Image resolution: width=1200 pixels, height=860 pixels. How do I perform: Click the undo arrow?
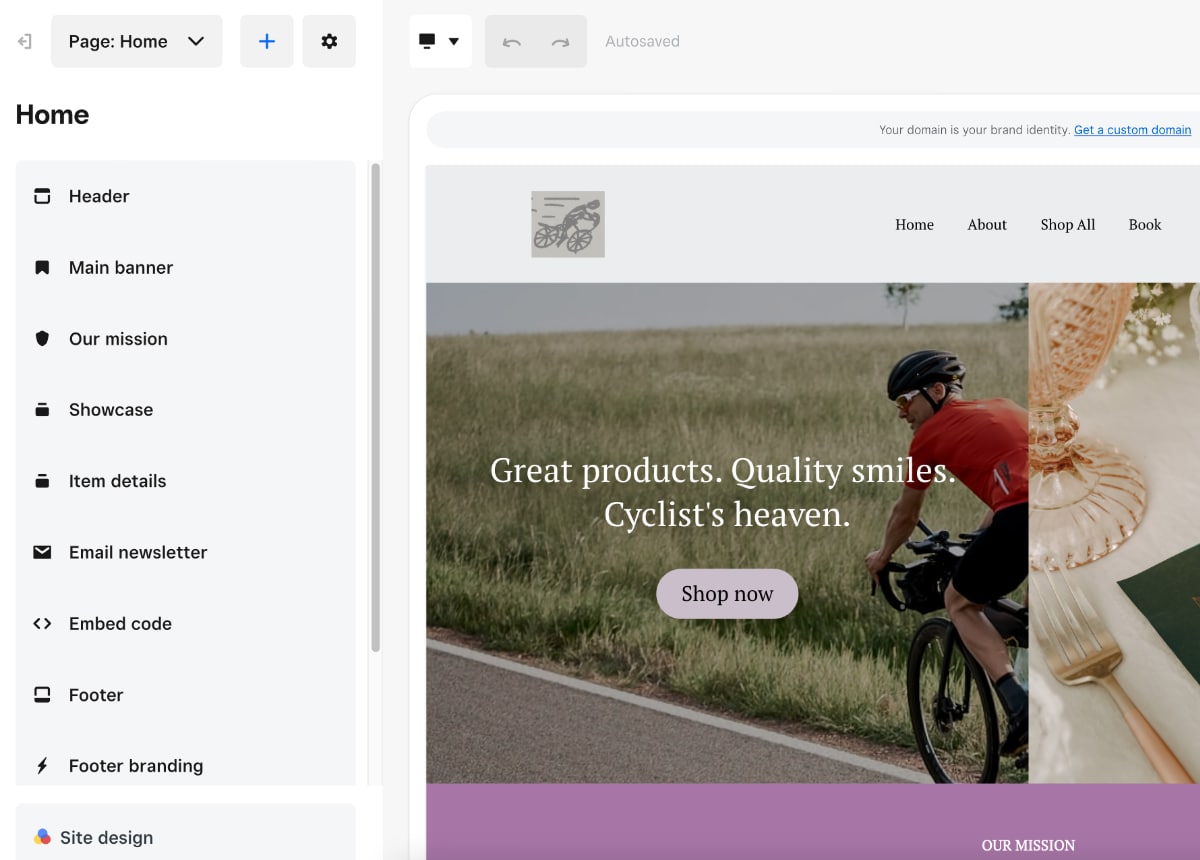tap(512, 42)
